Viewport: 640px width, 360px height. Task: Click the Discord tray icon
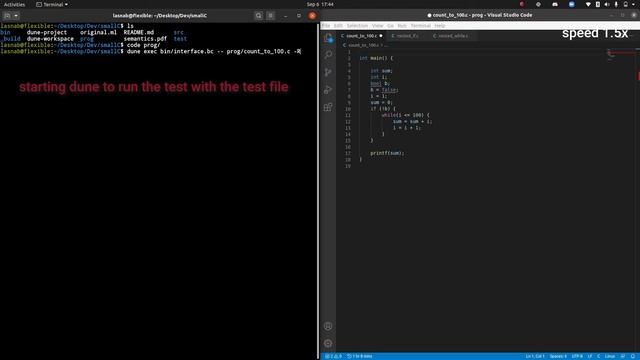pyautogui.click(x=555, y=4)
